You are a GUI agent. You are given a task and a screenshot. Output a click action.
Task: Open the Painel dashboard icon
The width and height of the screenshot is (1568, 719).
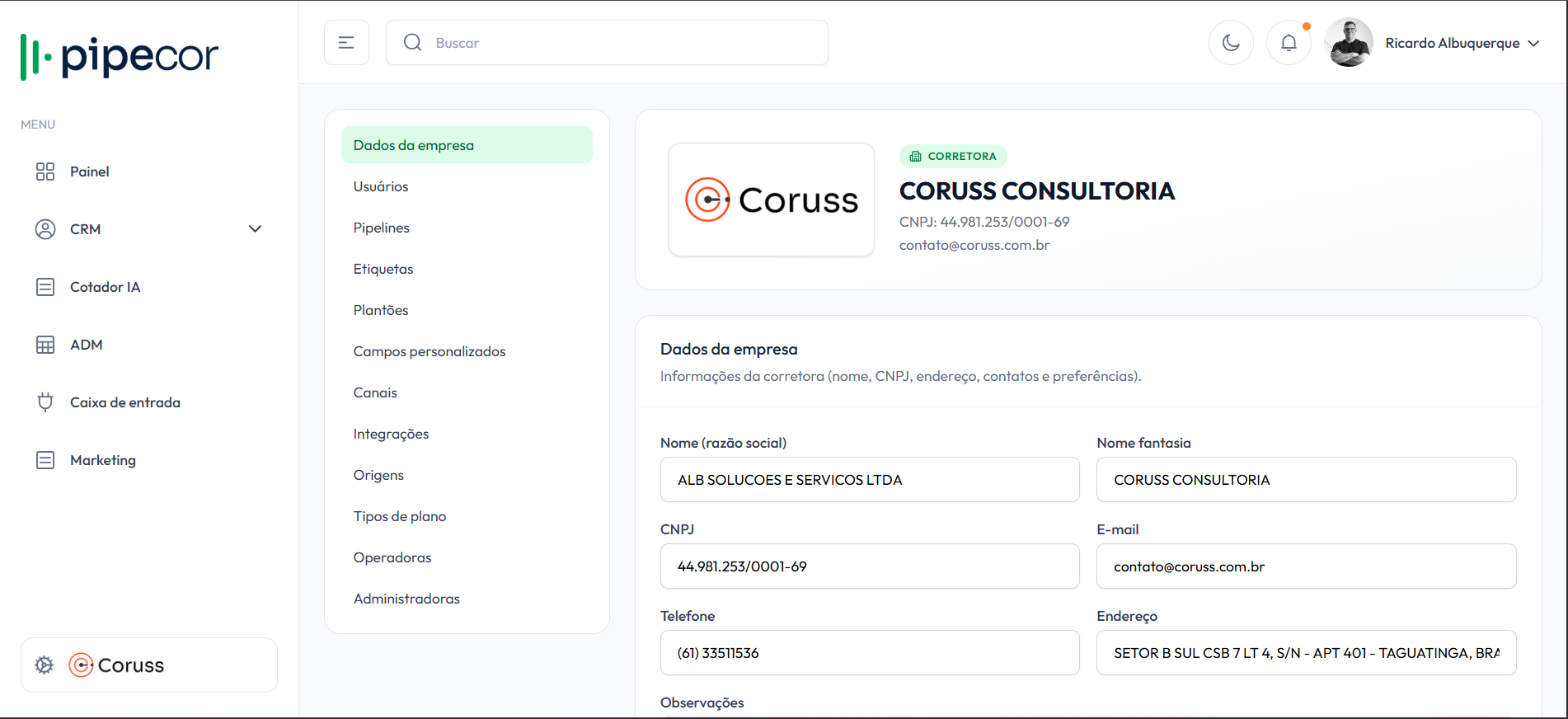point(45,172)
